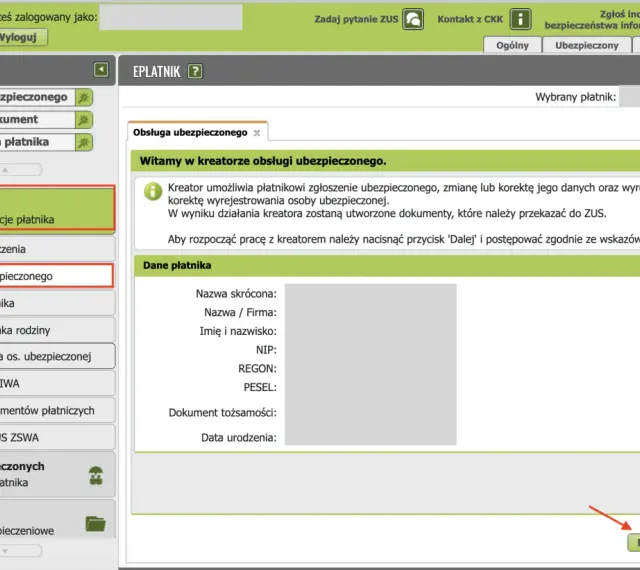Click the 'Dokument tożsamości:' label

pos(222,413)
